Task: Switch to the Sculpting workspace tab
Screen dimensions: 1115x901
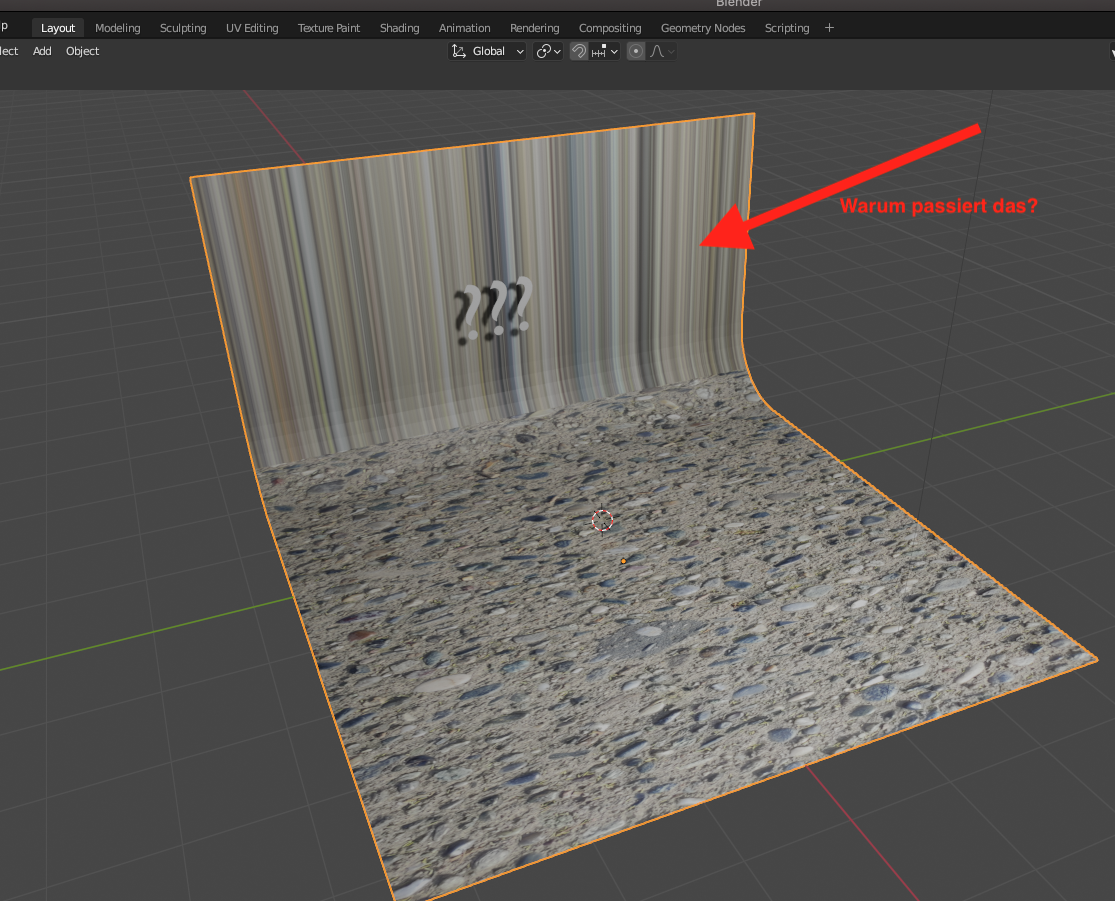Action: 183,28
